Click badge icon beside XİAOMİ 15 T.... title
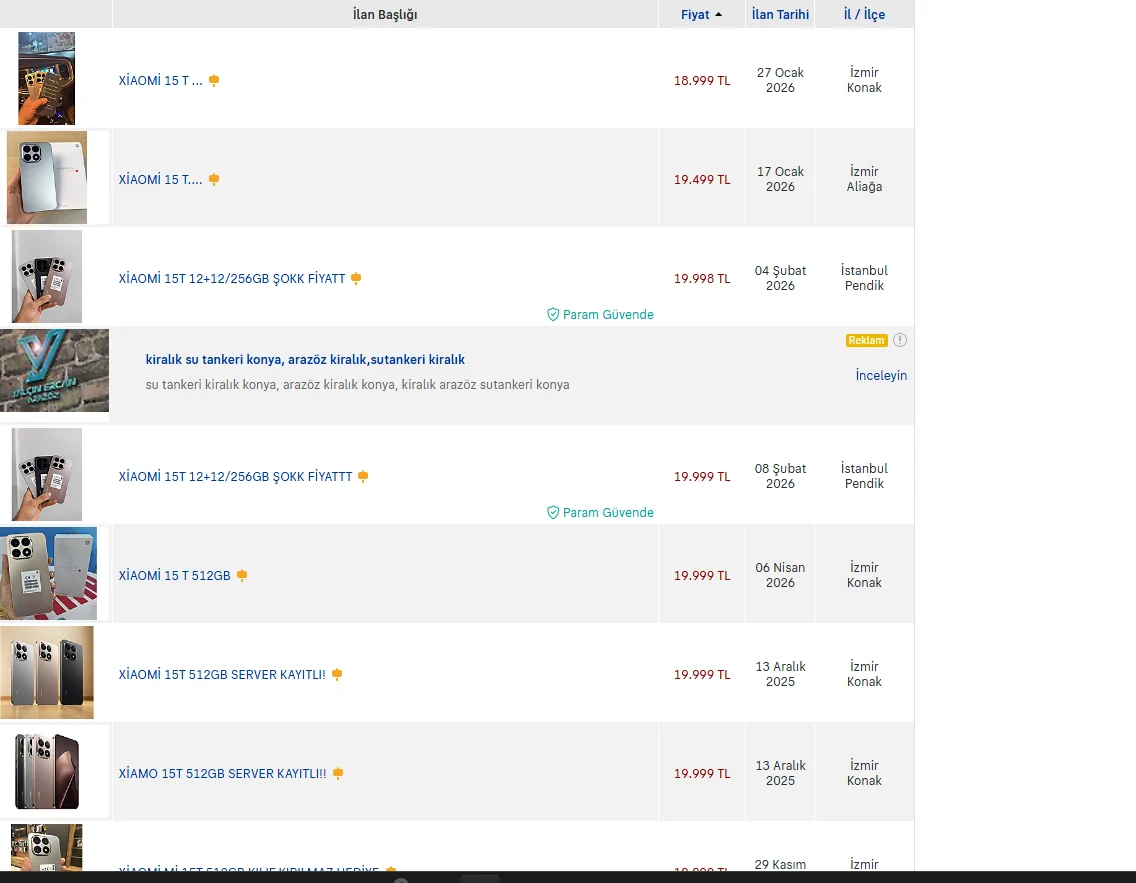The image size is (1136, 883). coord(214,180)
